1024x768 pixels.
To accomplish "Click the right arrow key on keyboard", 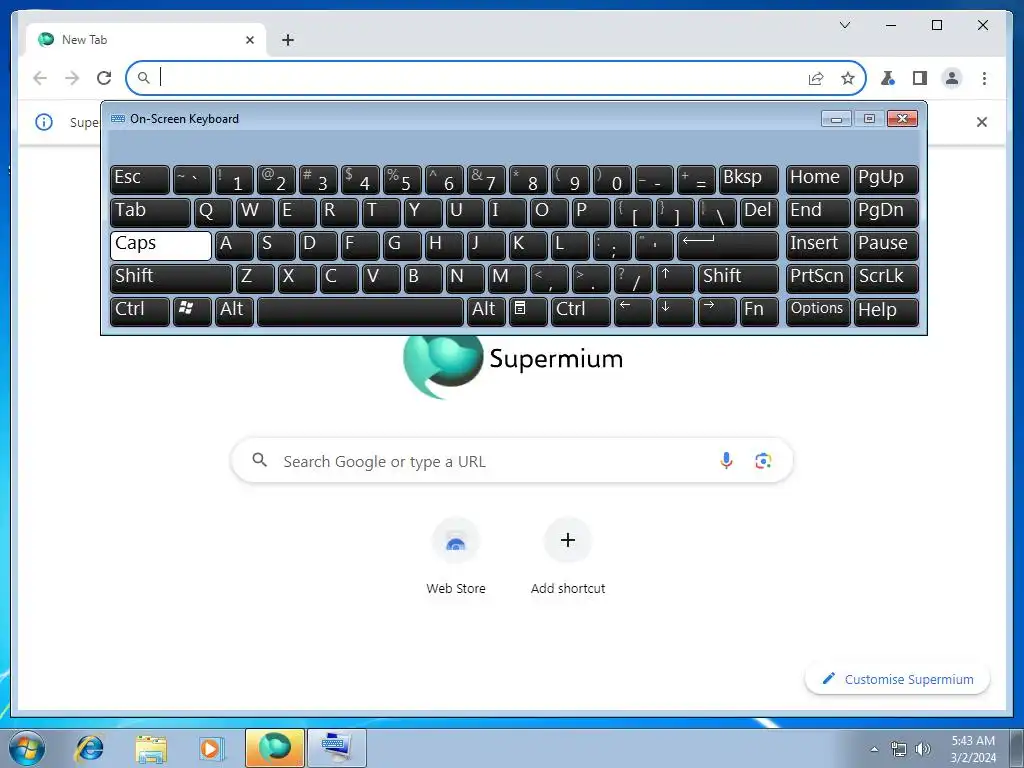I will pos(717,312).
